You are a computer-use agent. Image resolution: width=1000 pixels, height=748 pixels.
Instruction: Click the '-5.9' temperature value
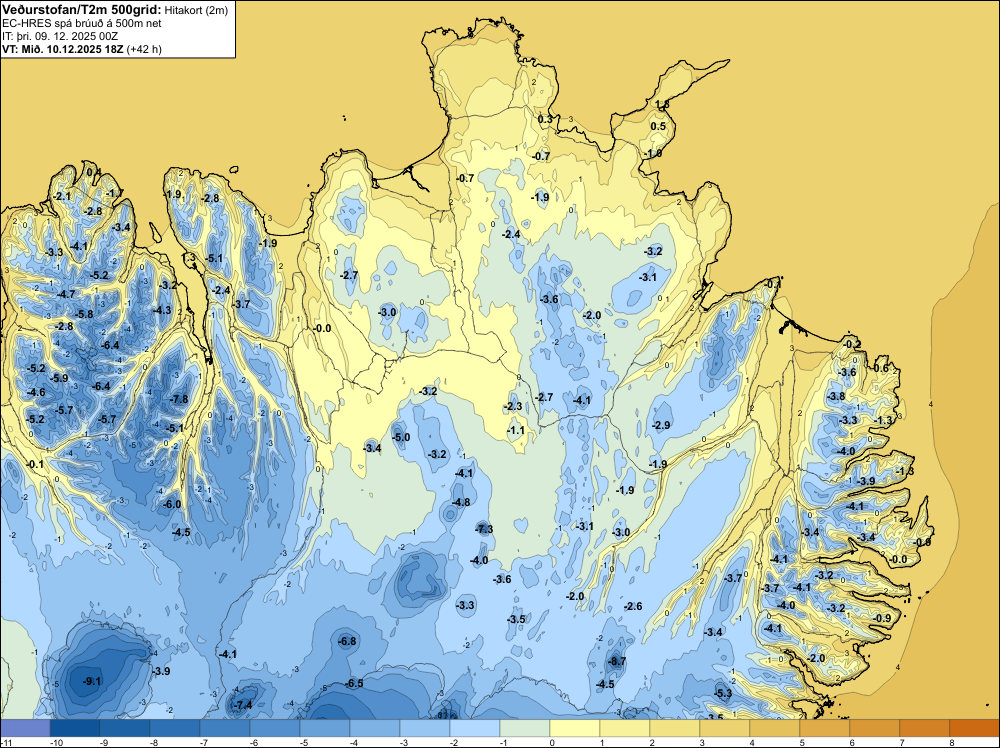59,378
